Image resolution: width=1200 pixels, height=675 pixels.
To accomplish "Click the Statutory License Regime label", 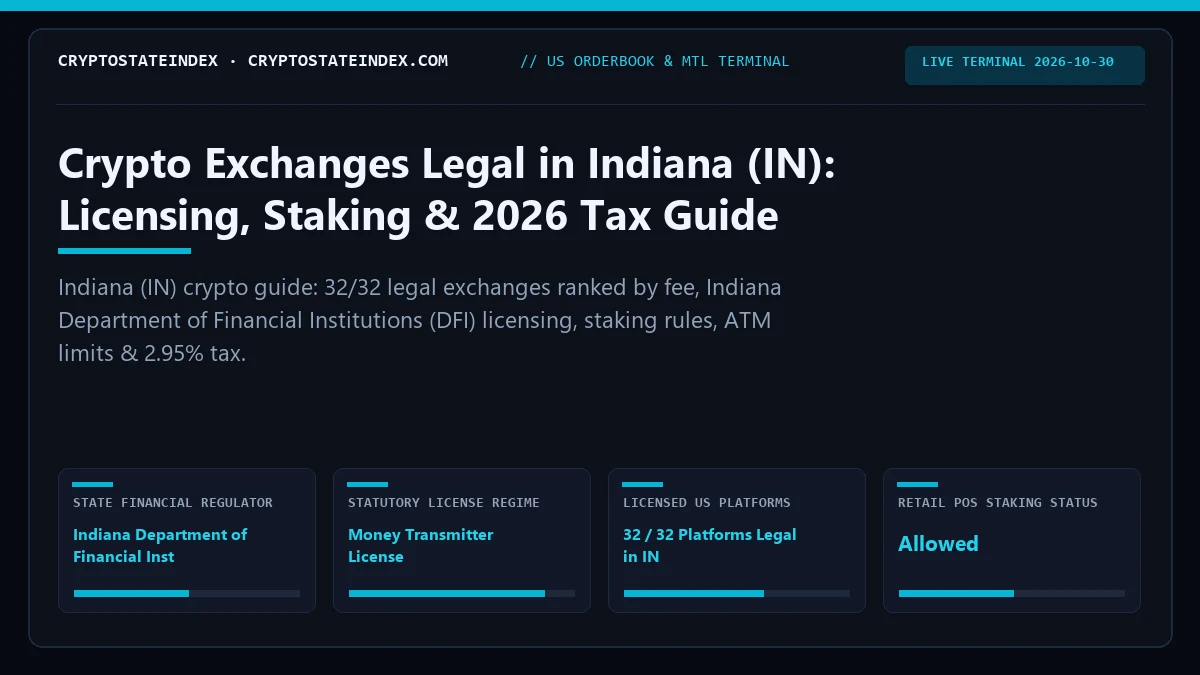I will tap(444, 503).
